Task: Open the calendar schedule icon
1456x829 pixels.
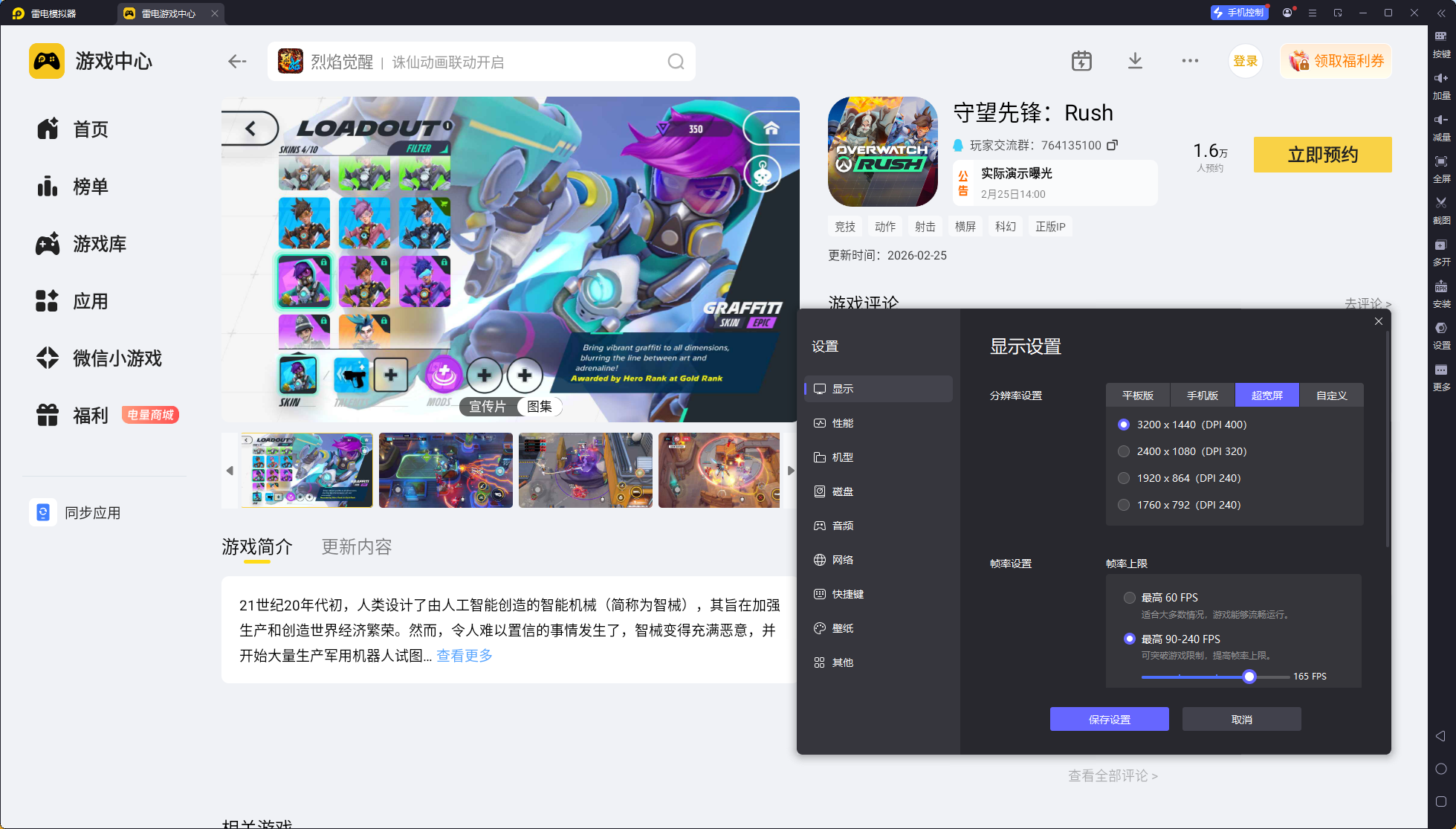Action: tap(1081, 61)
